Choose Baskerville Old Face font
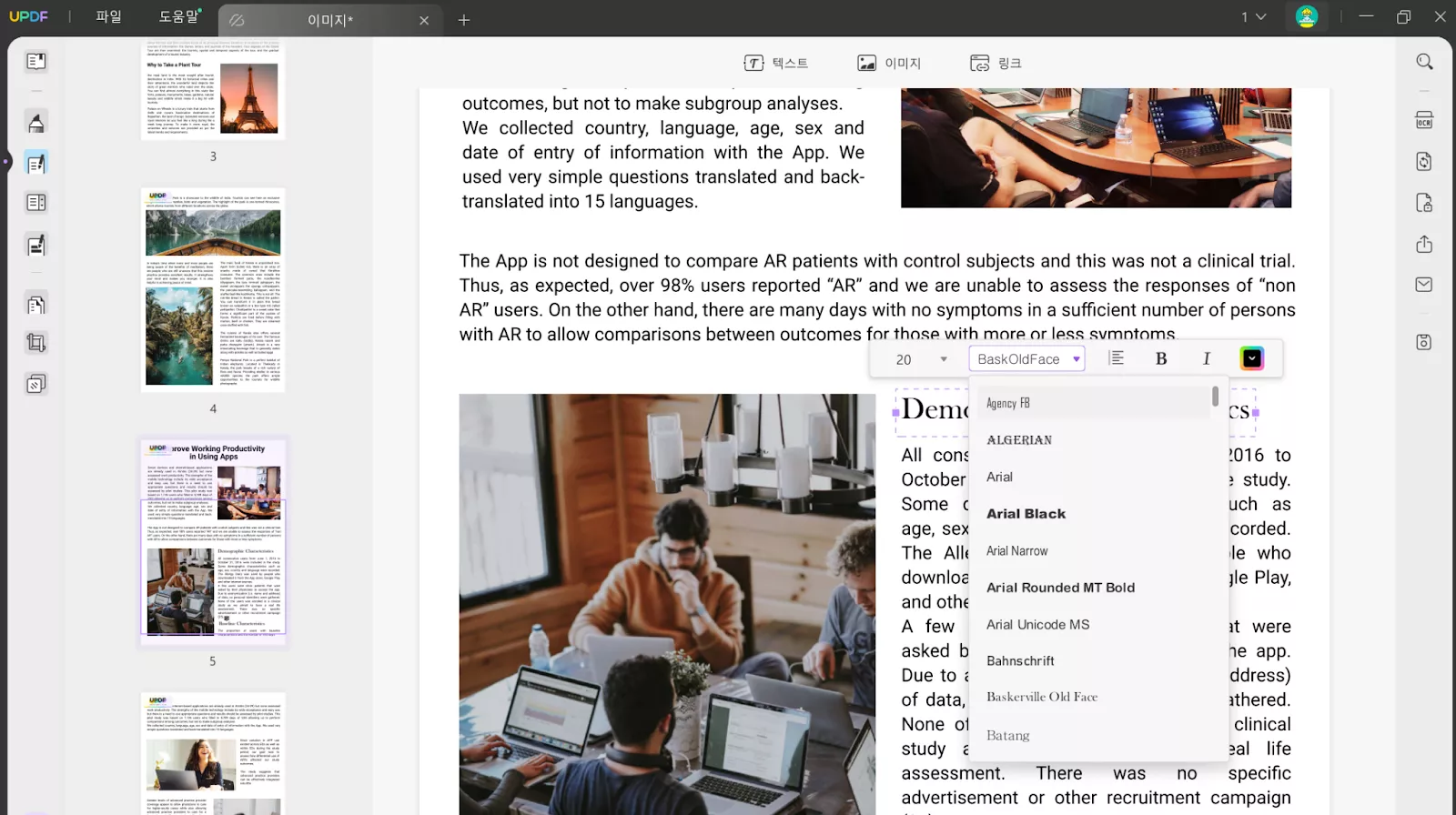Image resolution: width=1456 pixels, height=815 pixels. [x=1093, y=697]
